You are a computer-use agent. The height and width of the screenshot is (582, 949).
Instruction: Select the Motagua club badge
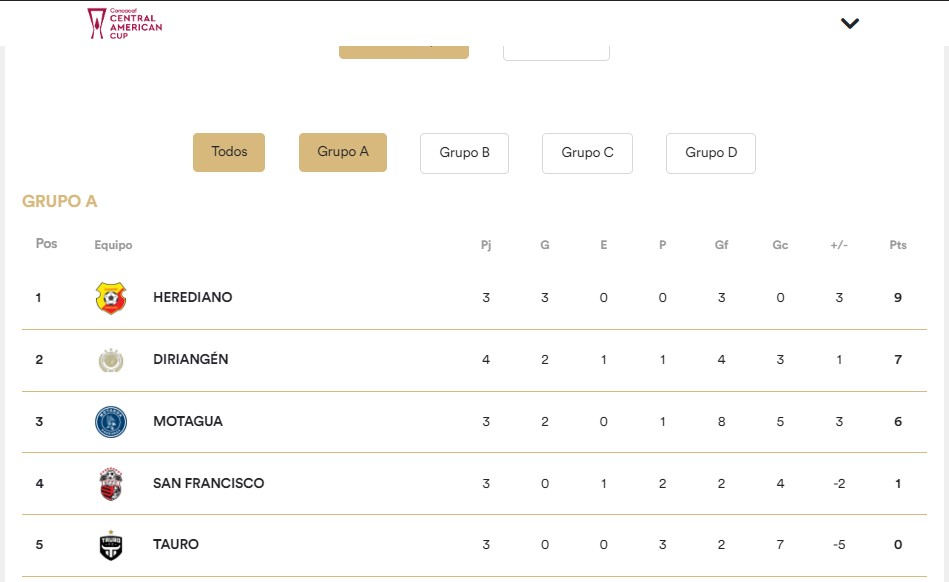111,422
